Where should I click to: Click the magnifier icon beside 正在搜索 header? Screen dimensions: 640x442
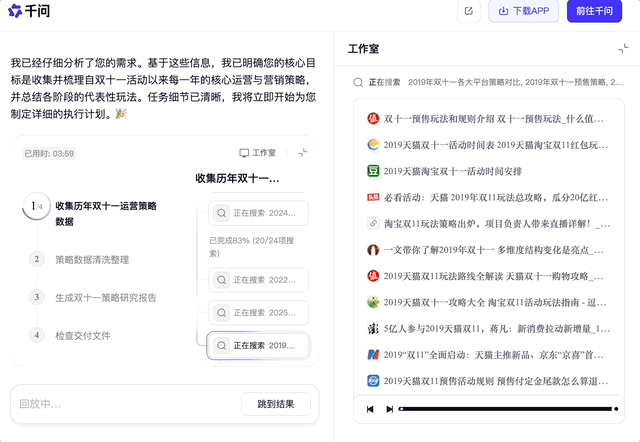click(358, 82)
